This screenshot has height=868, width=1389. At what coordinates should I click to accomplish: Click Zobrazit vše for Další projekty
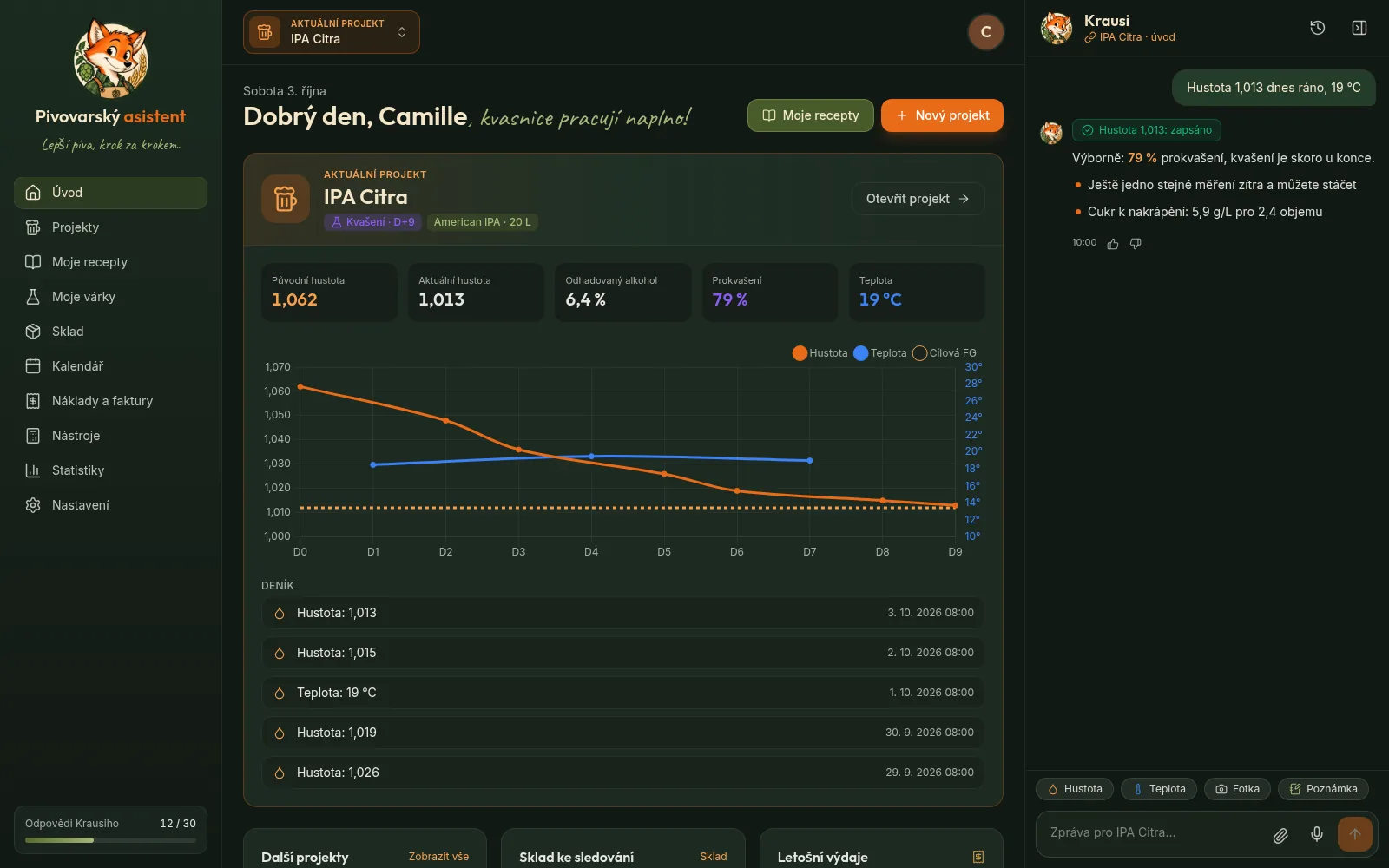[x=438, y=857]
